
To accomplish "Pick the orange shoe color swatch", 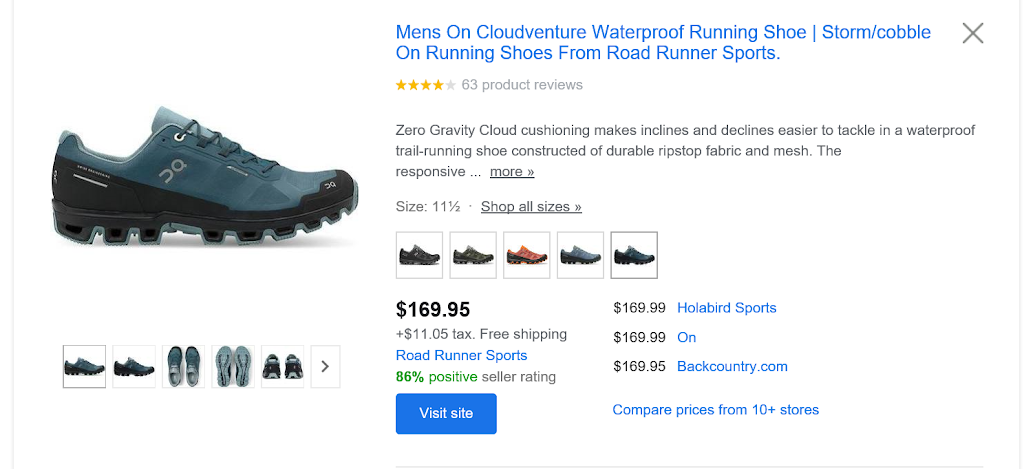I will click(527, 255).
